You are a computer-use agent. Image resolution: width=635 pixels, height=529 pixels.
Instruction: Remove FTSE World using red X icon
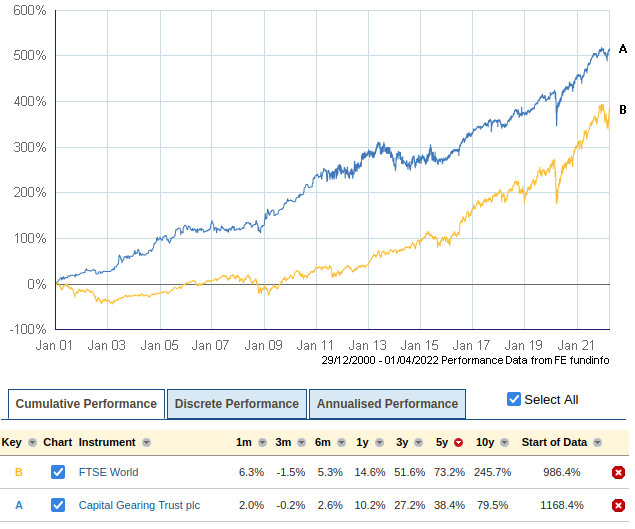coord(618,472)
